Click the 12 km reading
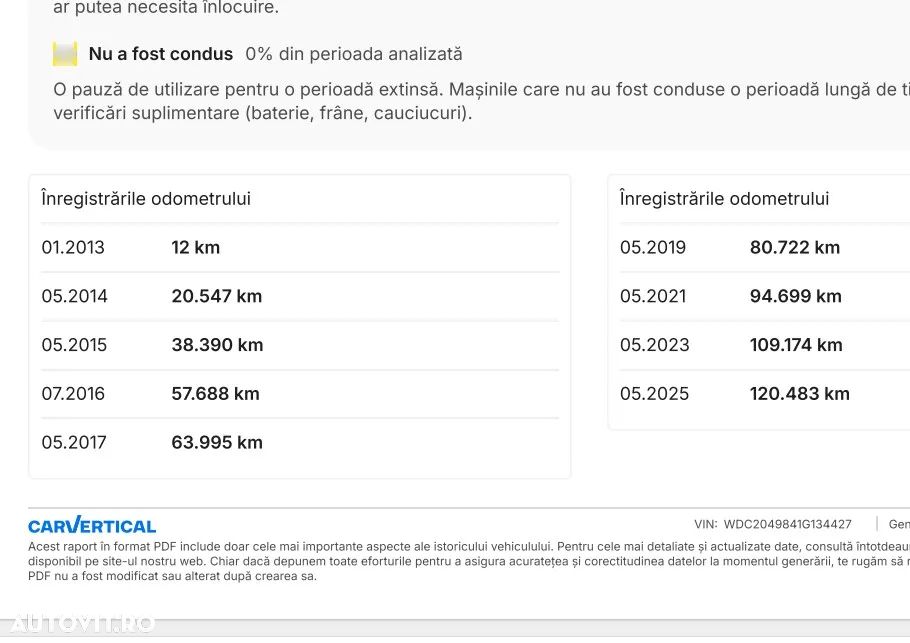 click(x=196, y=247)
